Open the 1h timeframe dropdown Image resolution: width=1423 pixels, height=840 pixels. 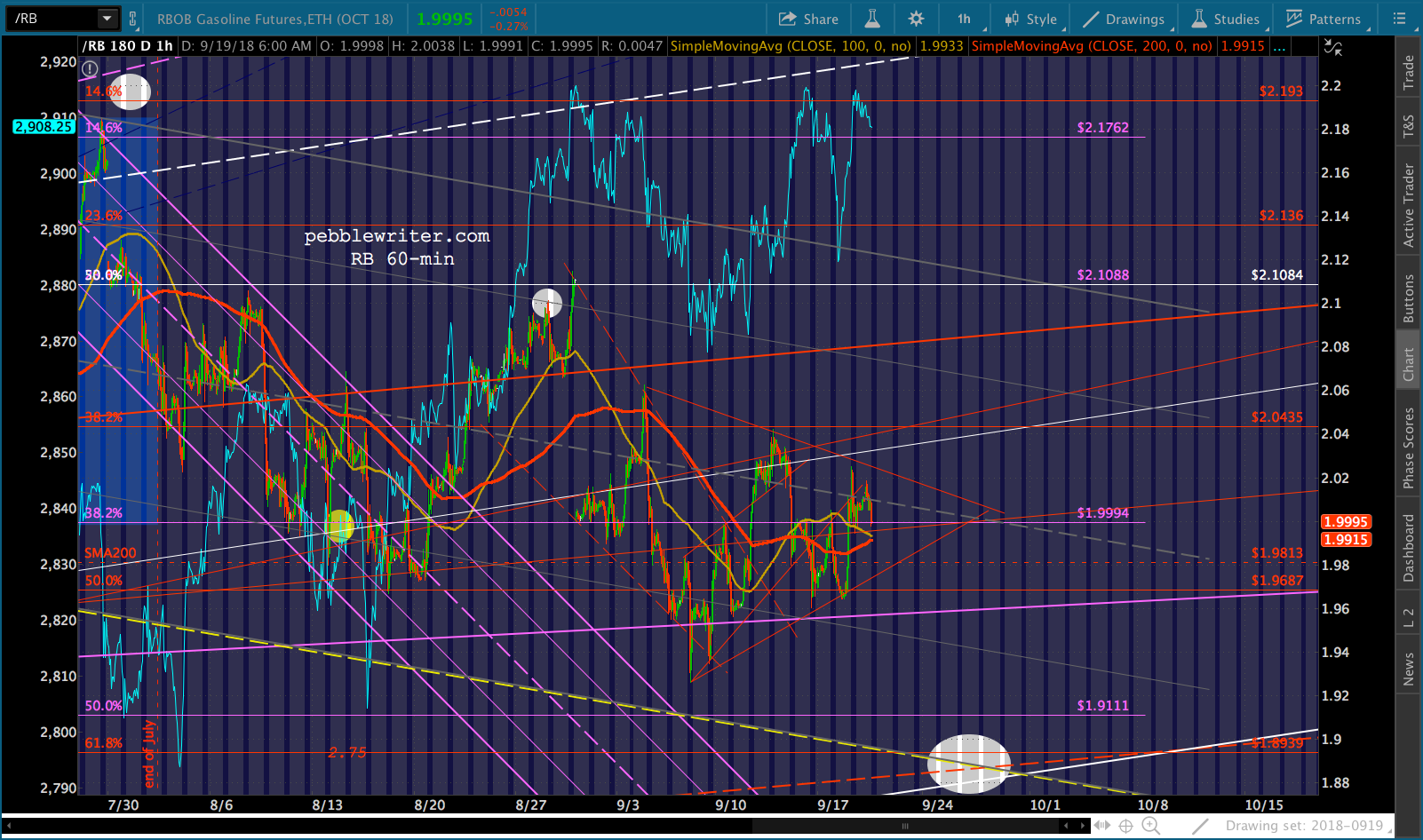coord(965,19)
